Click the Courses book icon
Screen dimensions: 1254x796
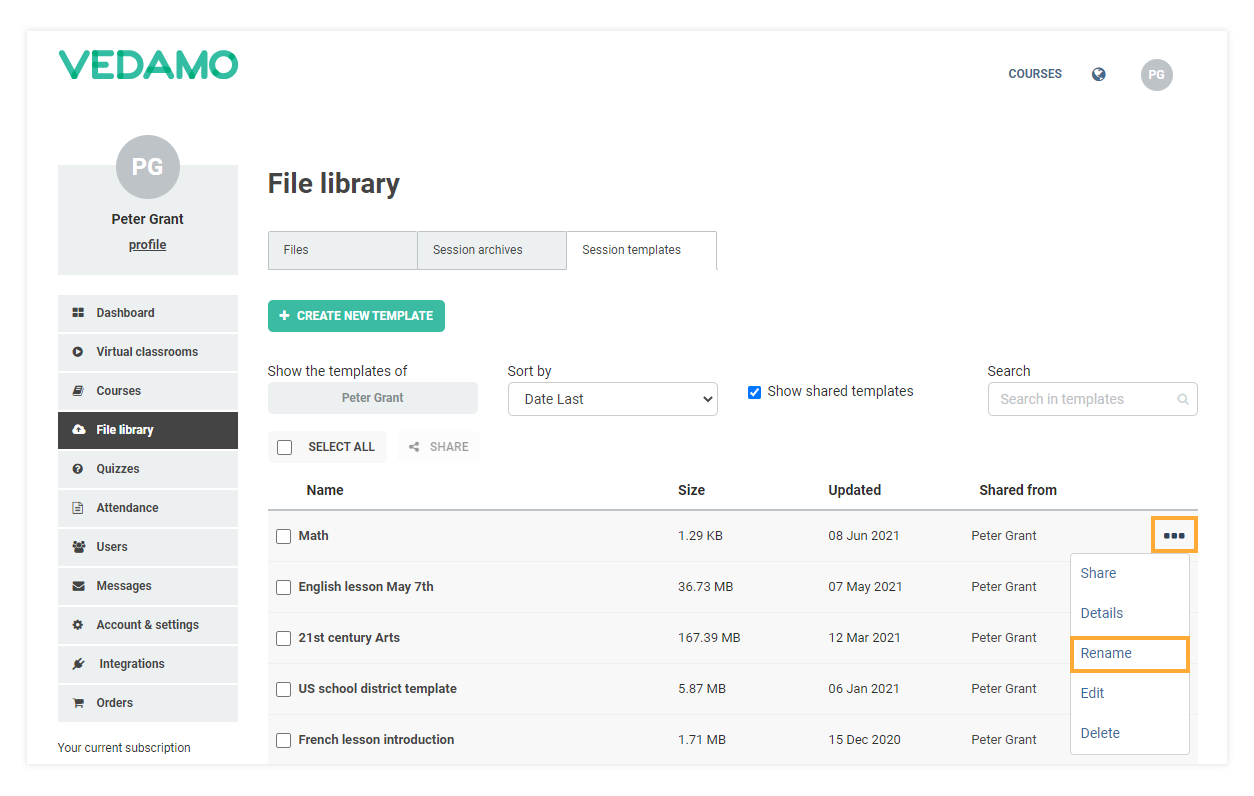point(78,391)
